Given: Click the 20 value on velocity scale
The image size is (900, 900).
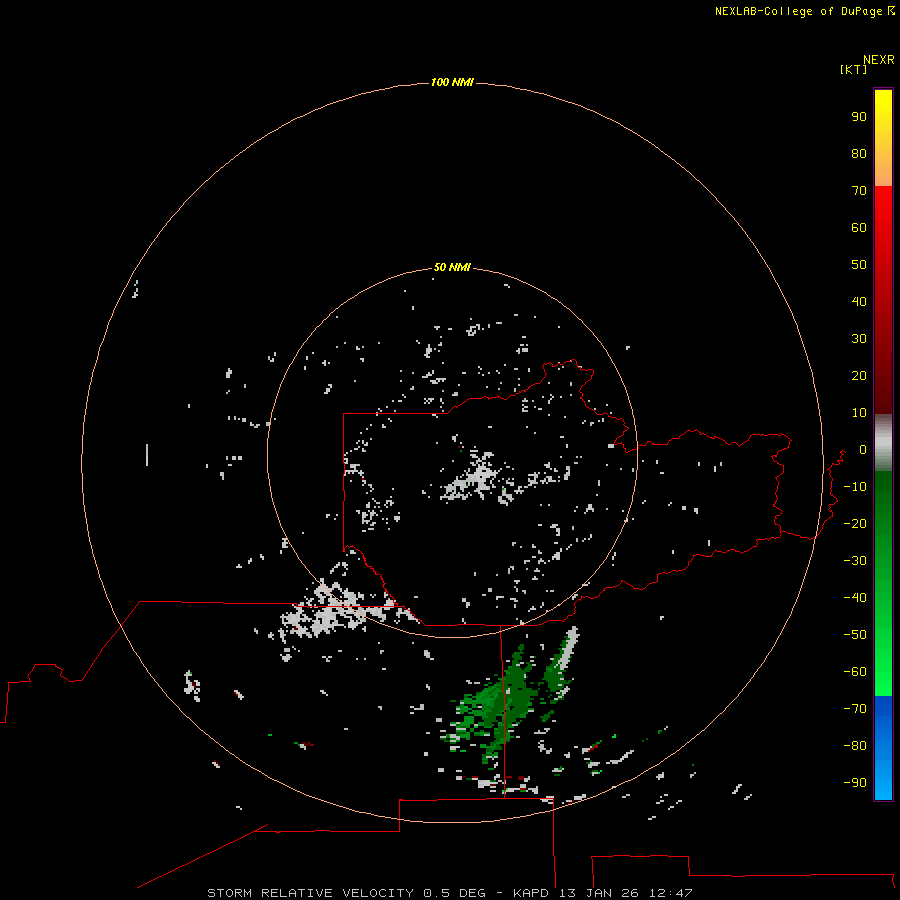Looking at the screenshot, I should click(859, 376).
